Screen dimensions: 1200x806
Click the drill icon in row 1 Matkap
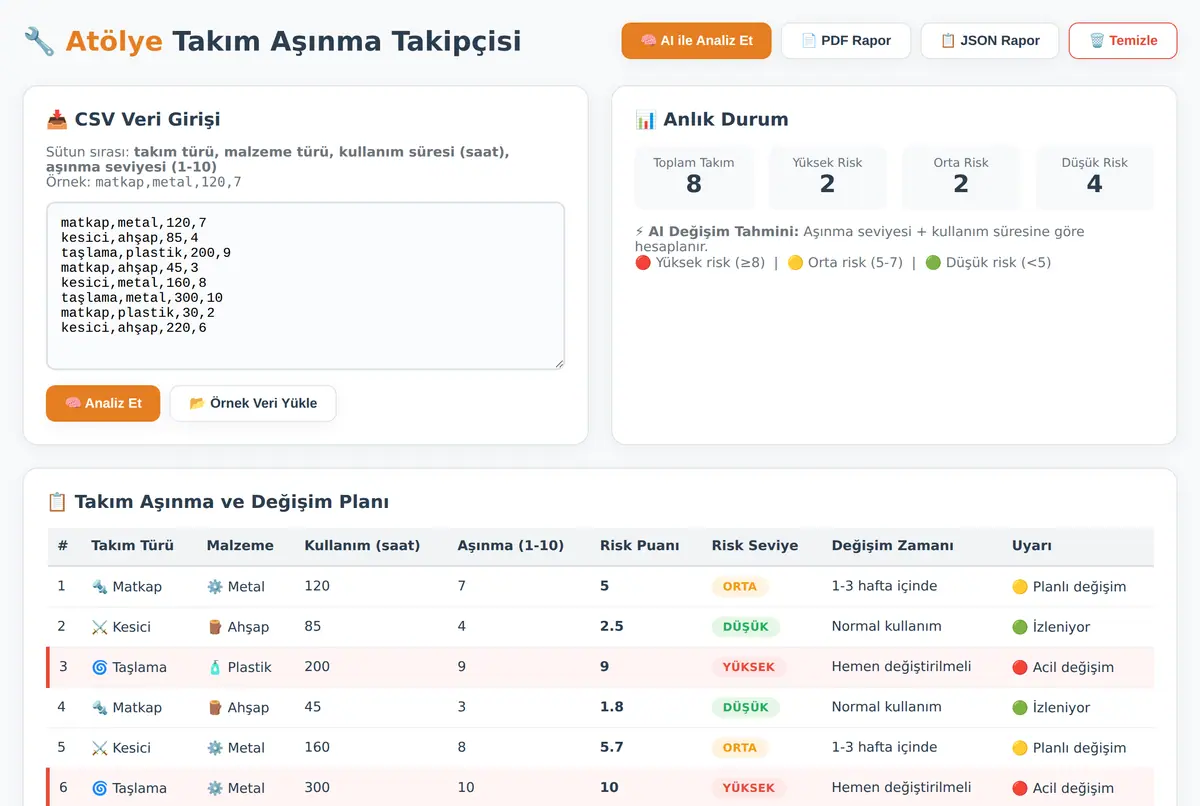click(99, 587)
